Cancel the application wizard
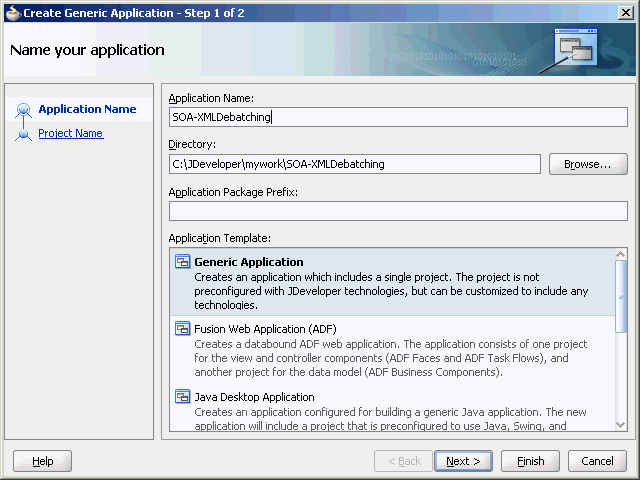This screenshot has height=480, width=640. 597,461
